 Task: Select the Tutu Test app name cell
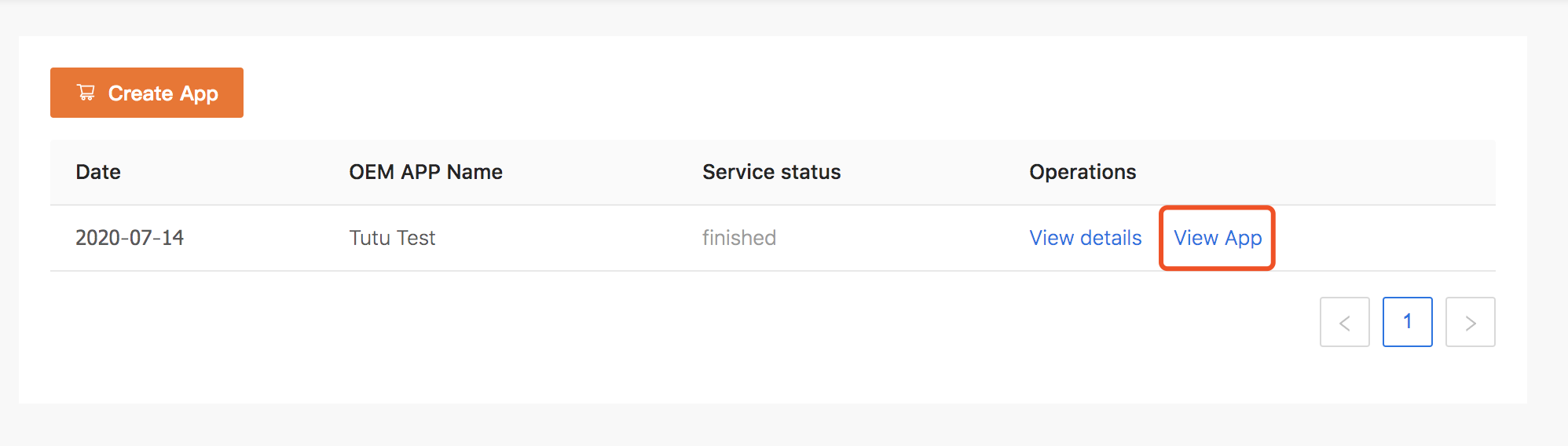[x=392, y=238]
